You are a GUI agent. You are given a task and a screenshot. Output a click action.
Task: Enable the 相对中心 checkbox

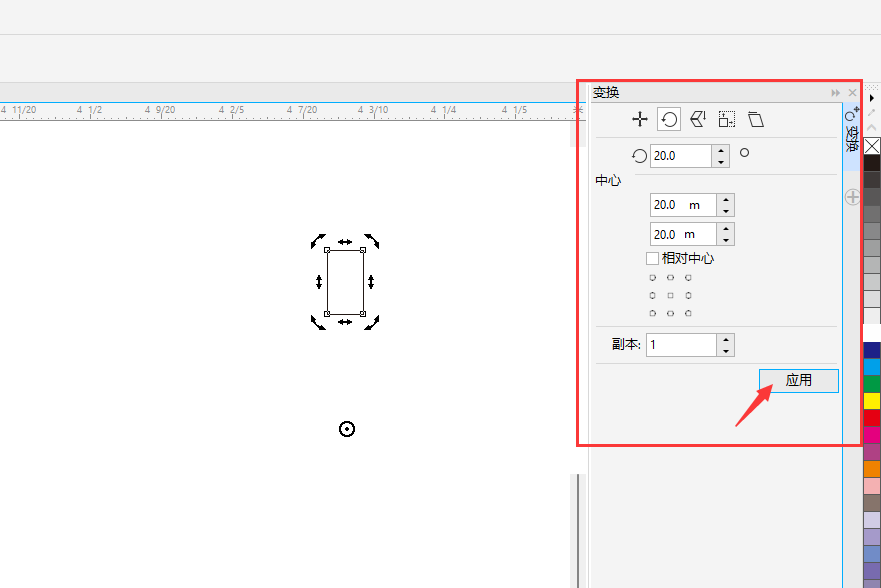tap(652, 258)
